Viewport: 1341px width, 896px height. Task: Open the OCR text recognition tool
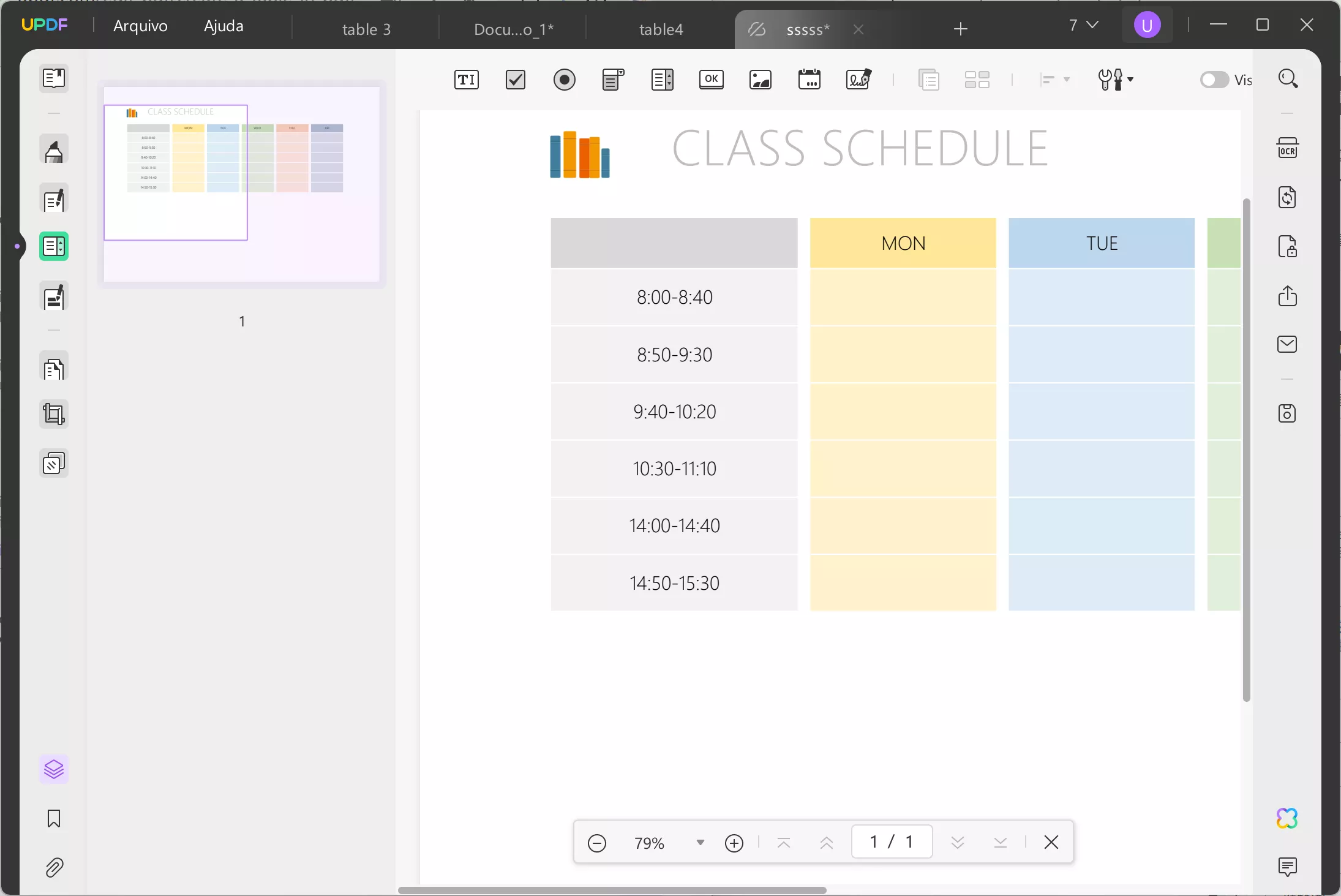1287,148
